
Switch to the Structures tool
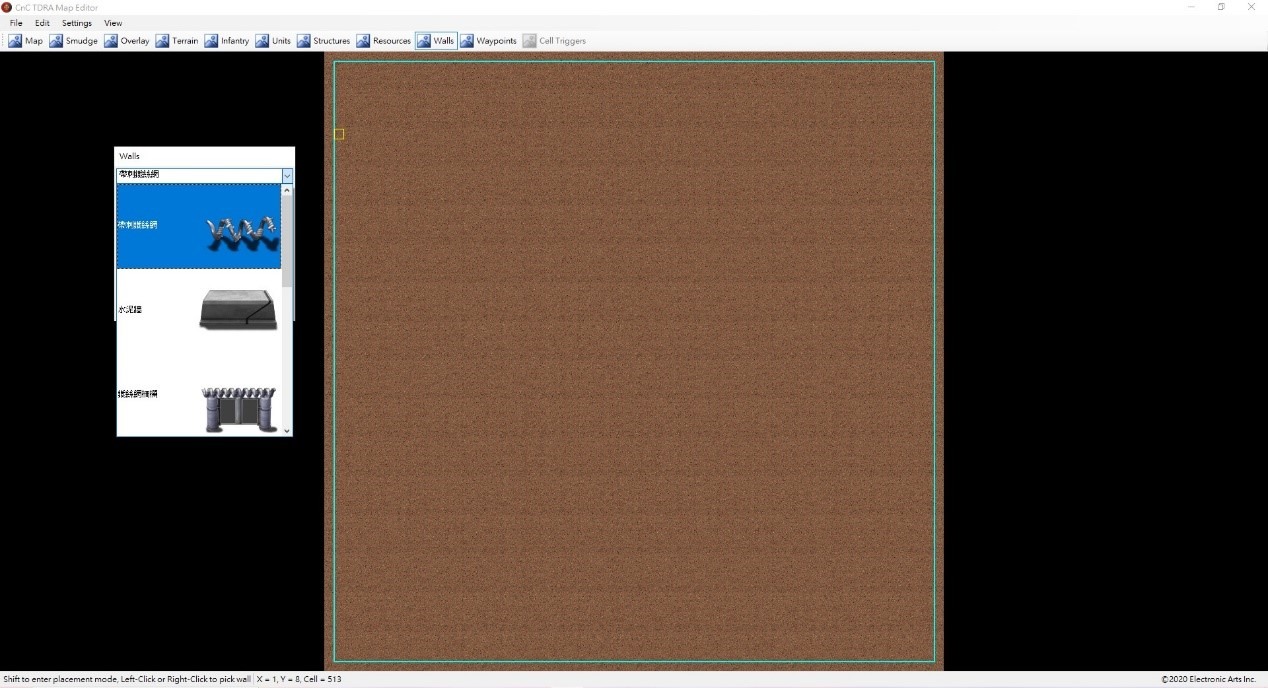(324, 41)
